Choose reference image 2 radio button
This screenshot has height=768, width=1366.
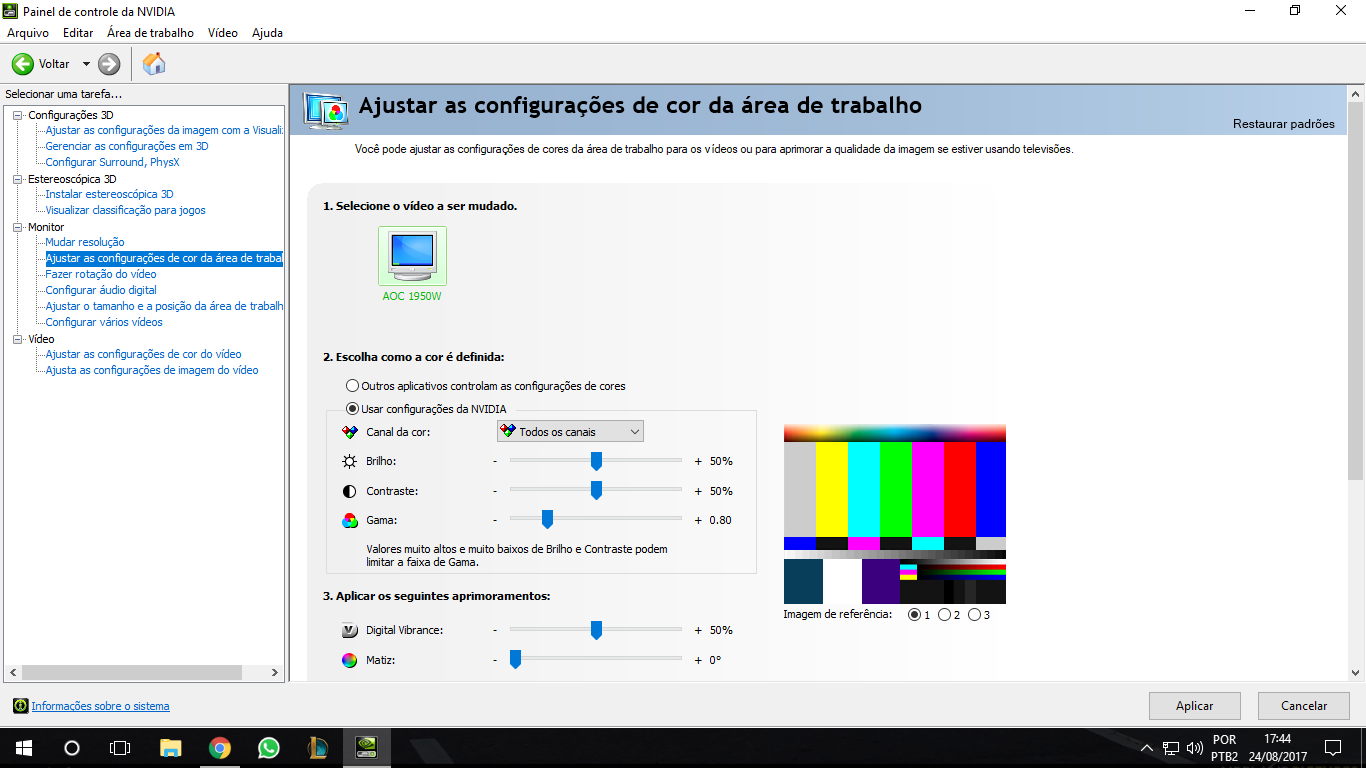click(944, 615)
